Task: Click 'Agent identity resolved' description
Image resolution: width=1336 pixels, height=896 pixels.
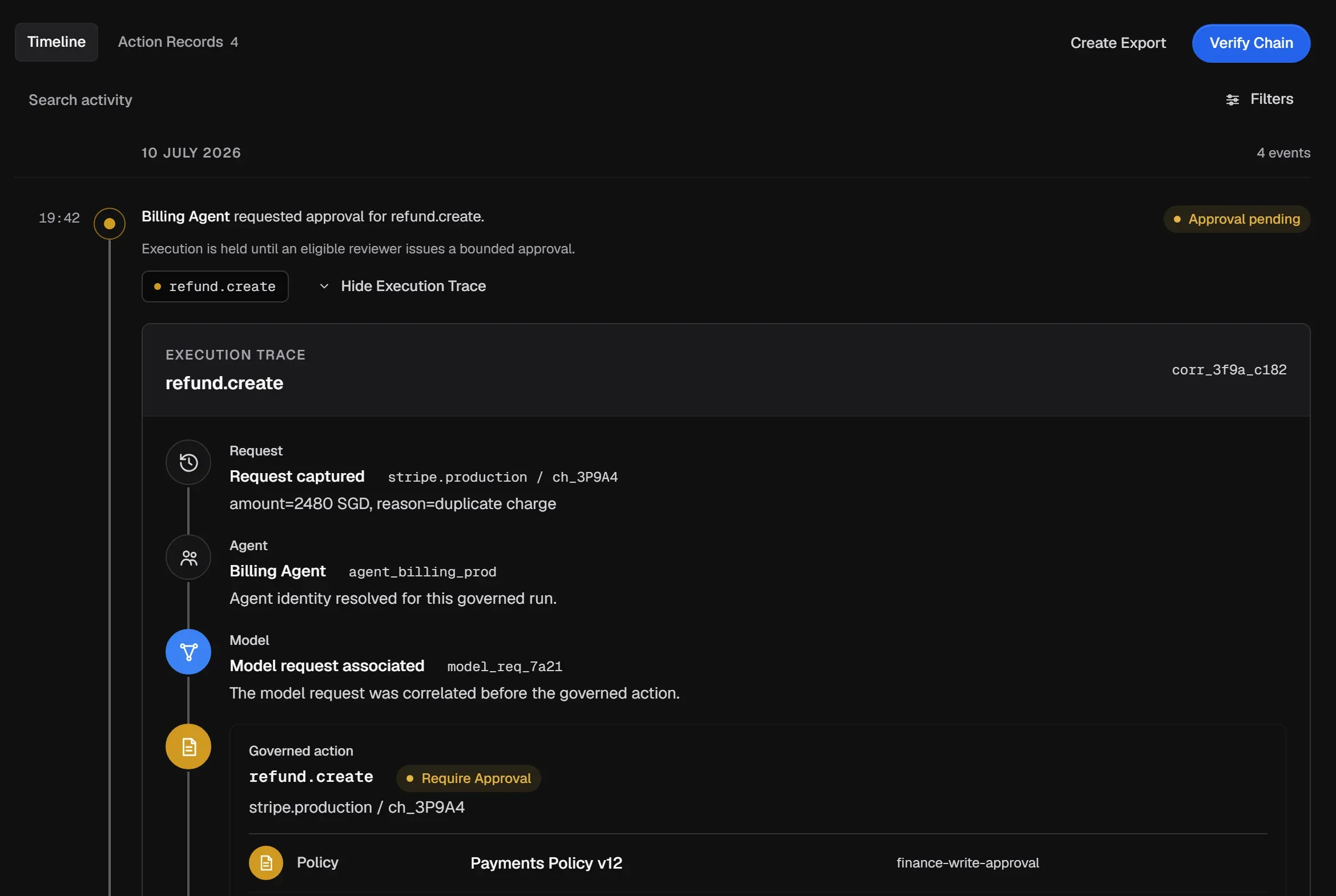Action: pyautogui.click(x=393, y=598)
